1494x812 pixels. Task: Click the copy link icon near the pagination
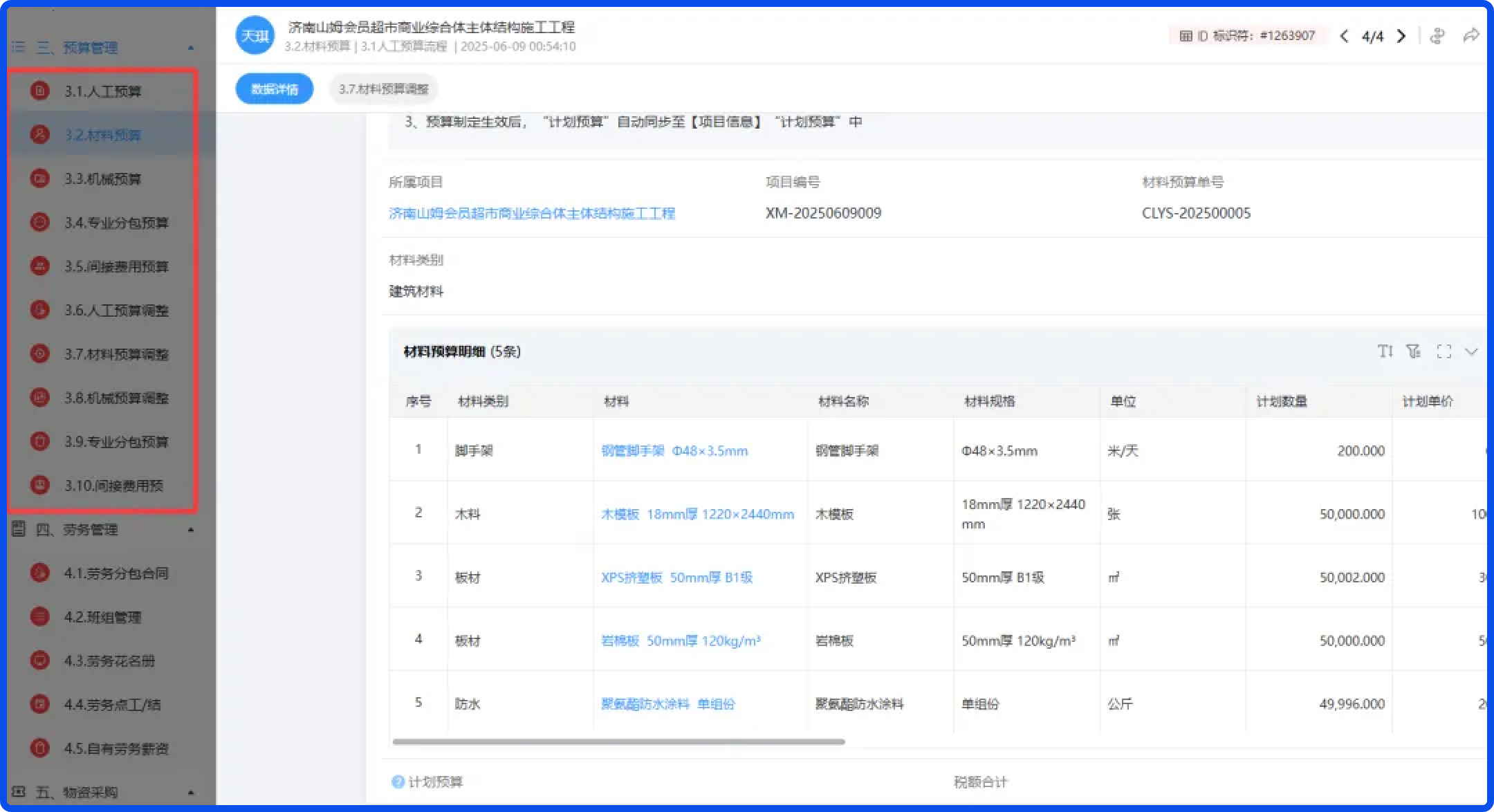[x=1437, y=35]
